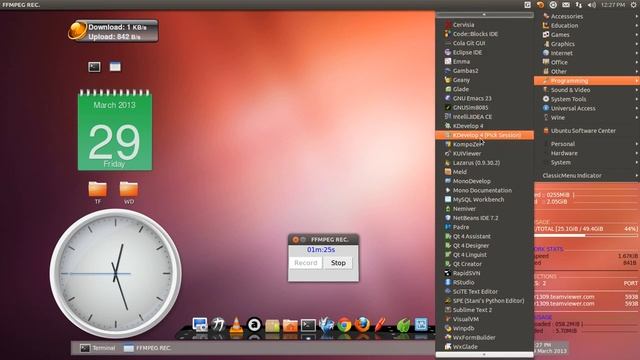Viewport: 640px width, 360px height.
Task: Click the black circle 'a' dock icon
Action: [x=254, y=325]
